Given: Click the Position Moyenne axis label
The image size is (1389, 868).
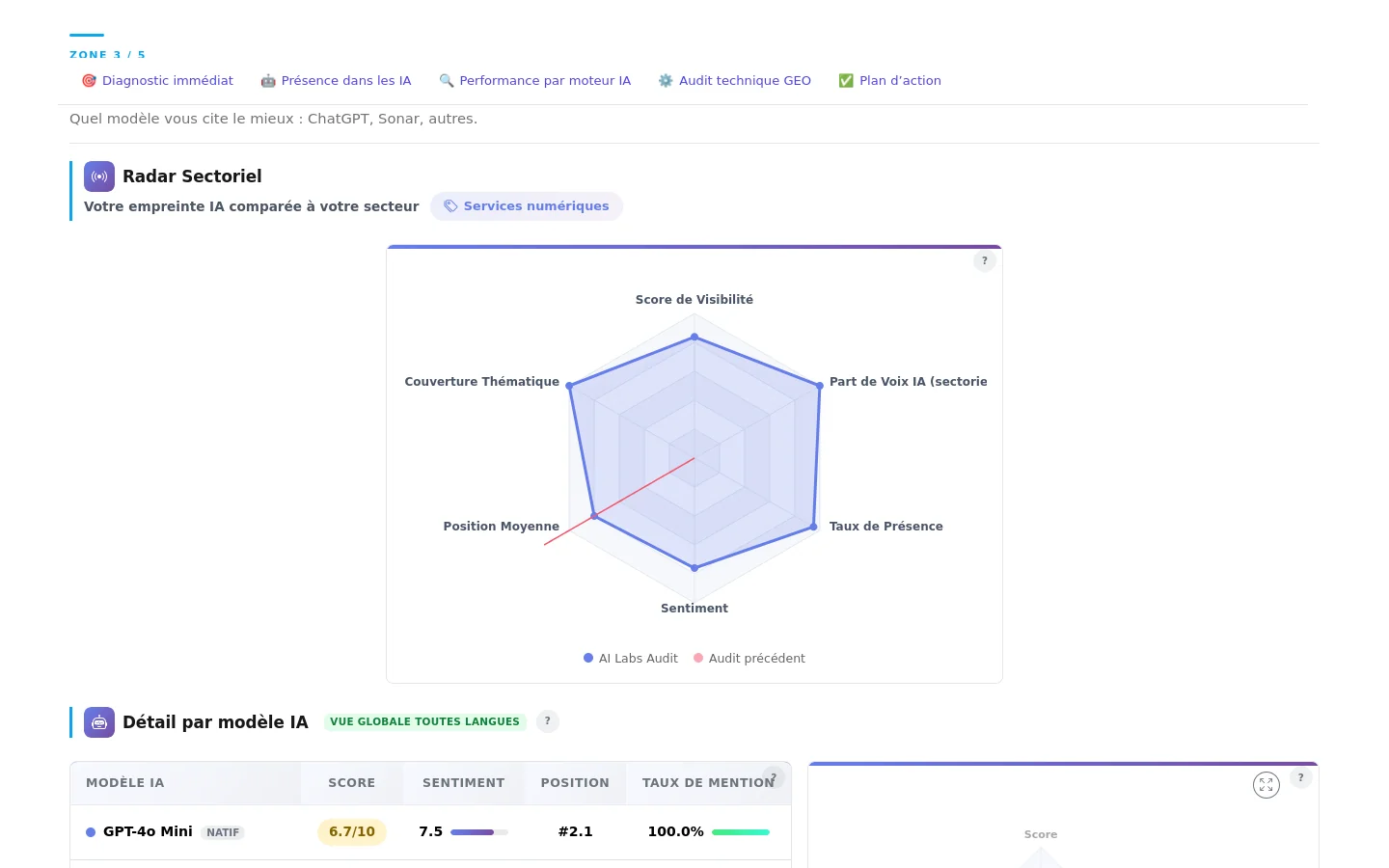Looking at the screenshot, I should click(x=502, y=527).
